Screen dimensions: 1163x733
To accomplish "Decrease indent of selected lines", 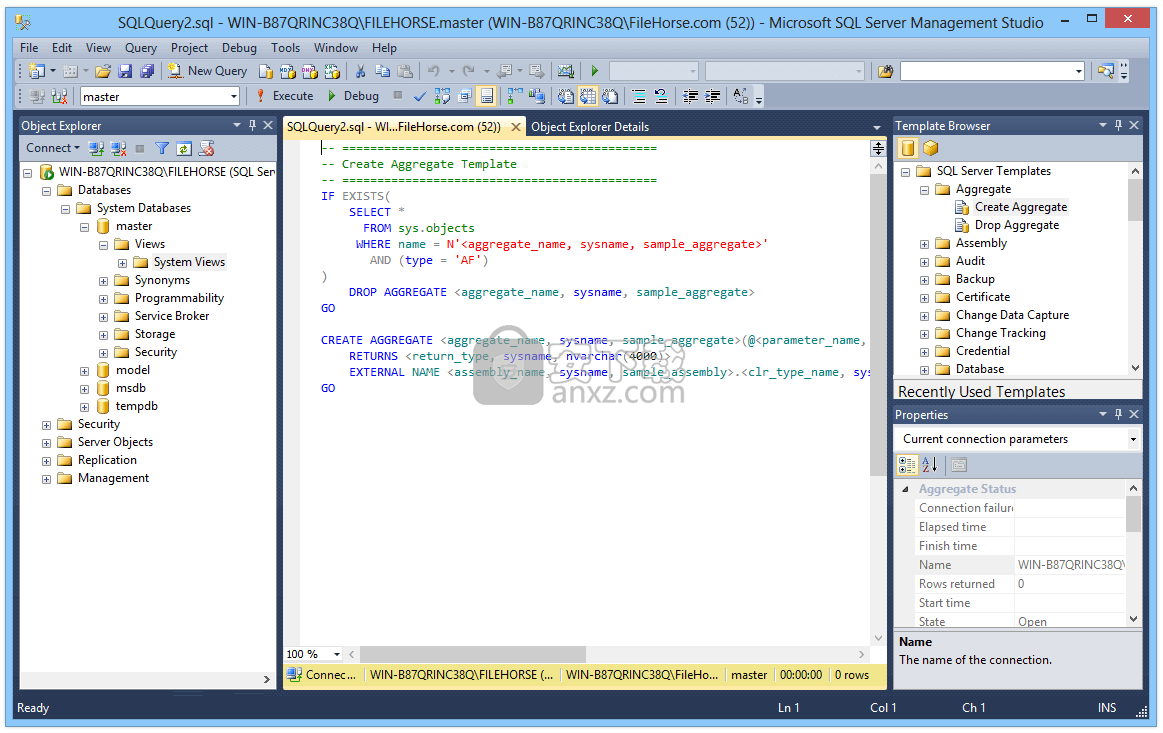I will [691, 96].
